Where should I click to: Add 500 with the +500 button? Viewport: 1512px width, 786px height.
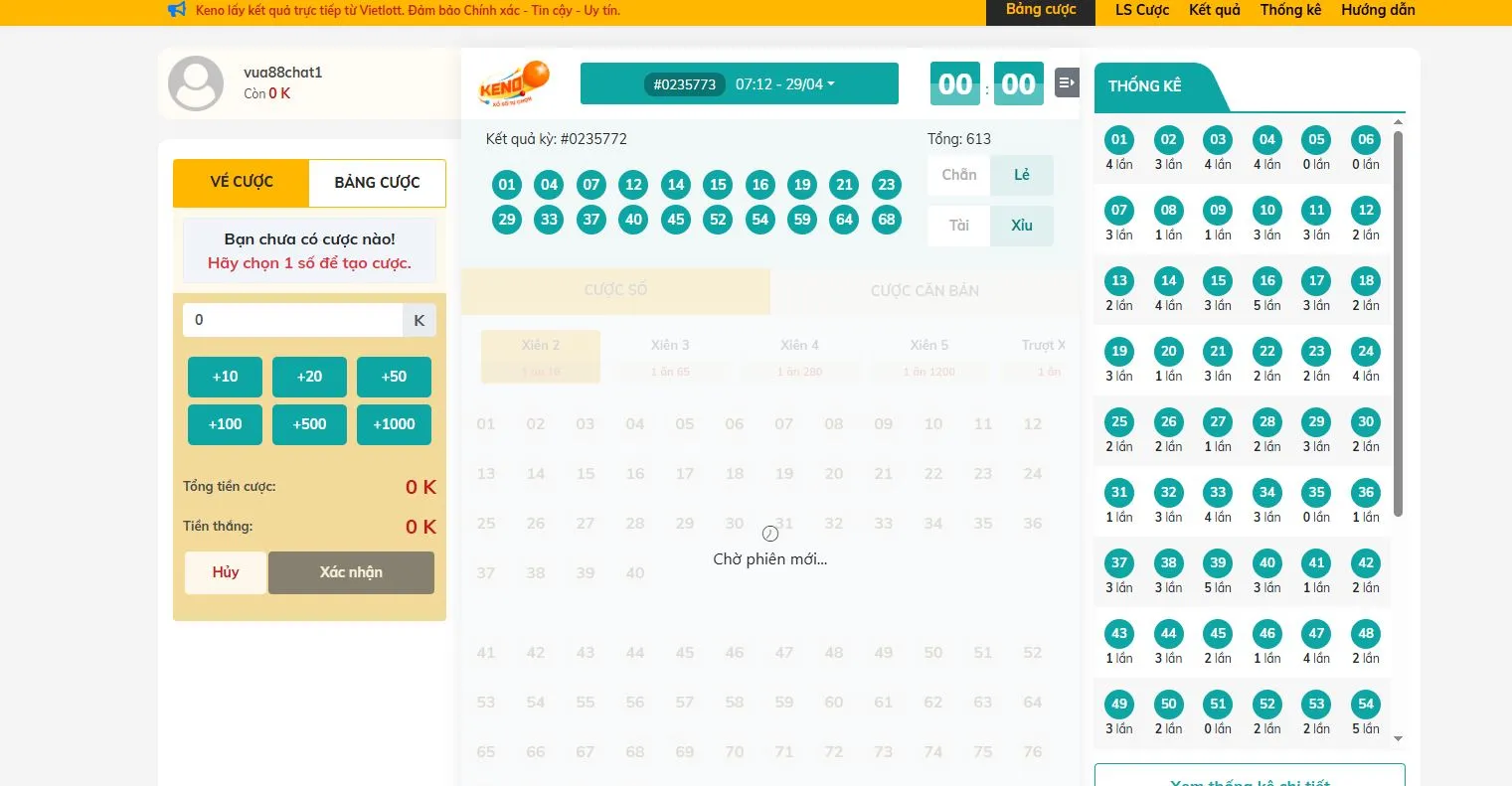tap(309, 424)
